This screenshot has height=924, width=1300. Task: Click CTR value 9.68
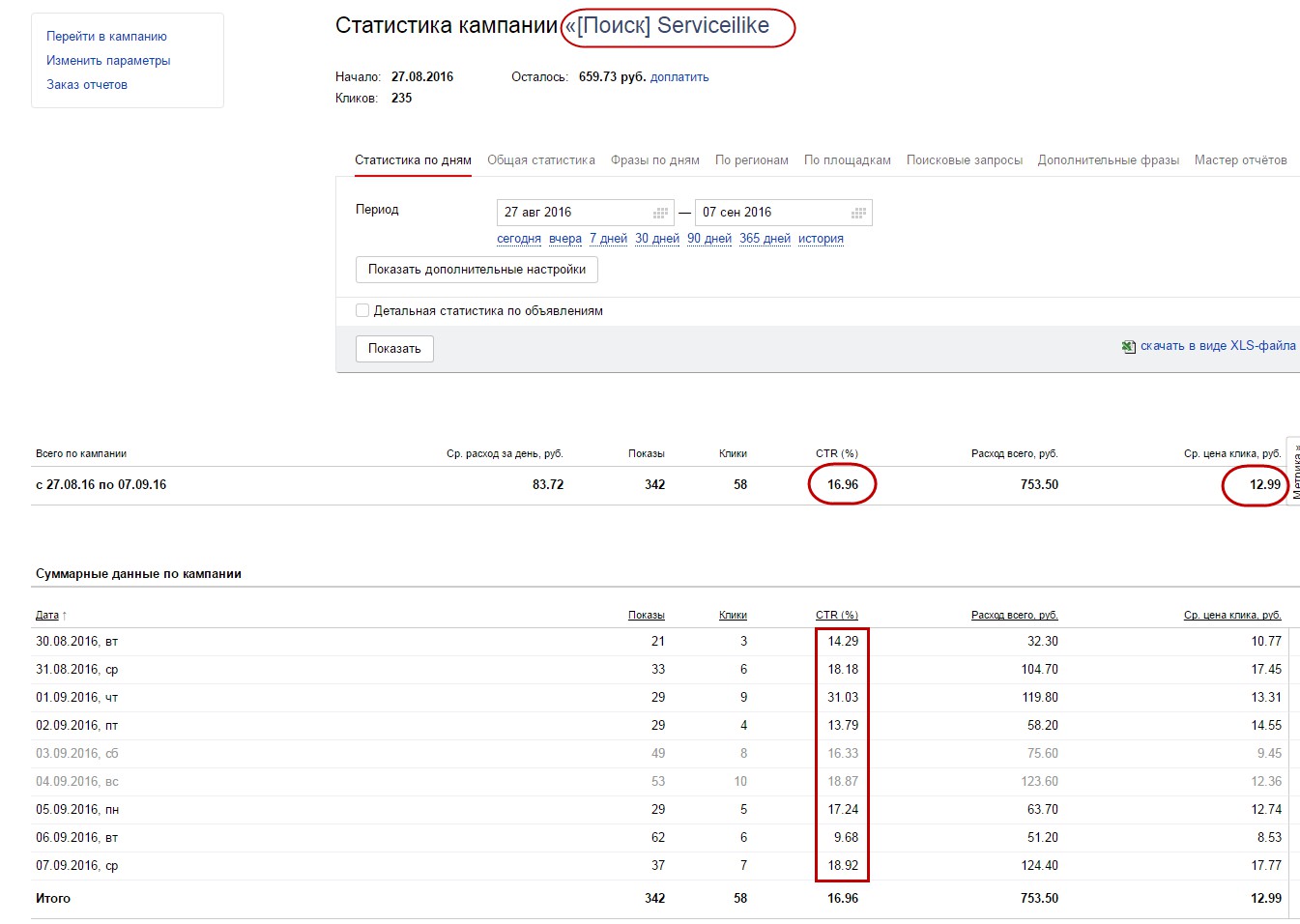pyautogui.click(x=846, y=838)
